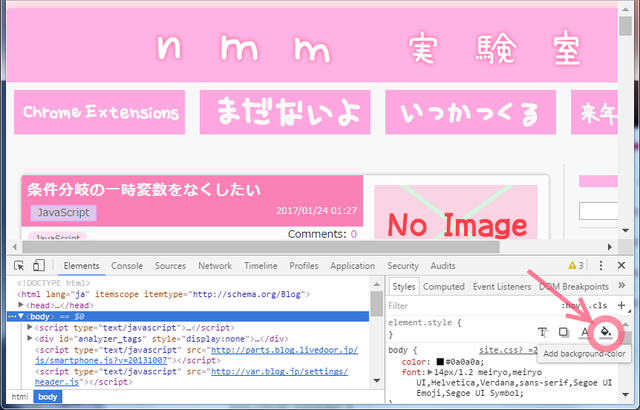This screenshot has width=640, height=410.
Task: Click the black color swatch for #0a0a0a
Action: 440,362
